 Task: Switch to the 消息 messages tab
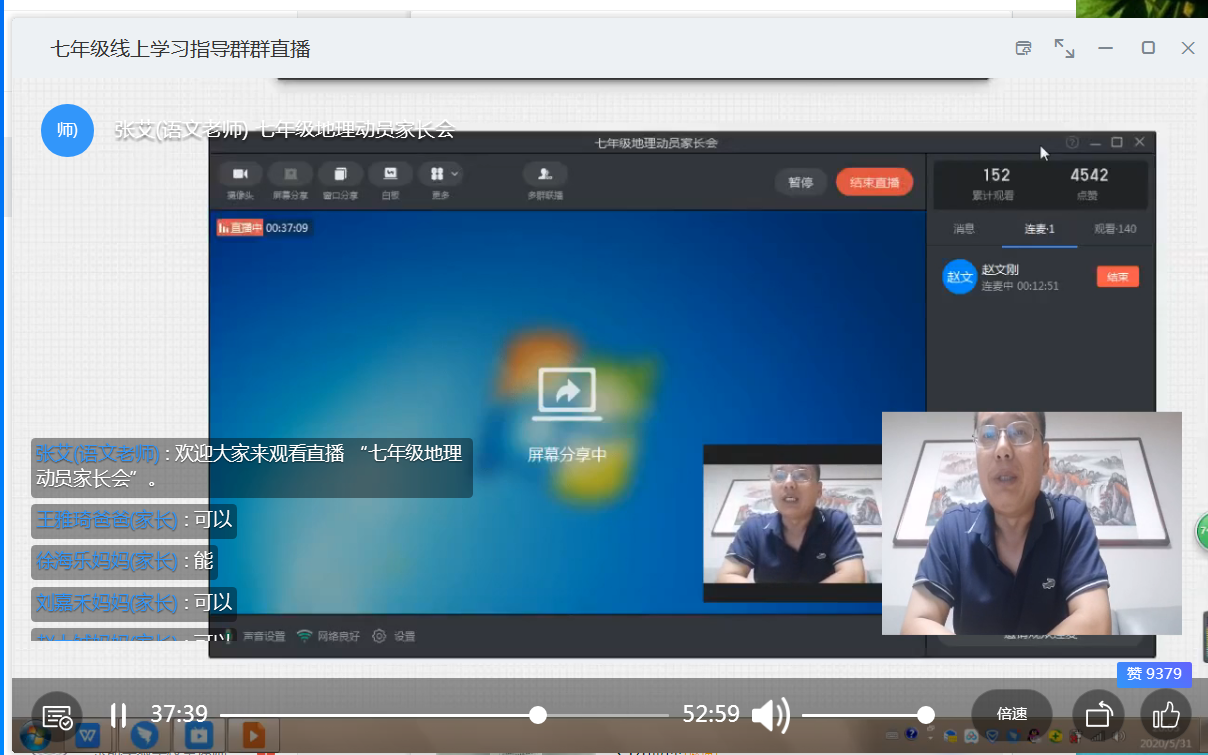[x=964, y=229]
